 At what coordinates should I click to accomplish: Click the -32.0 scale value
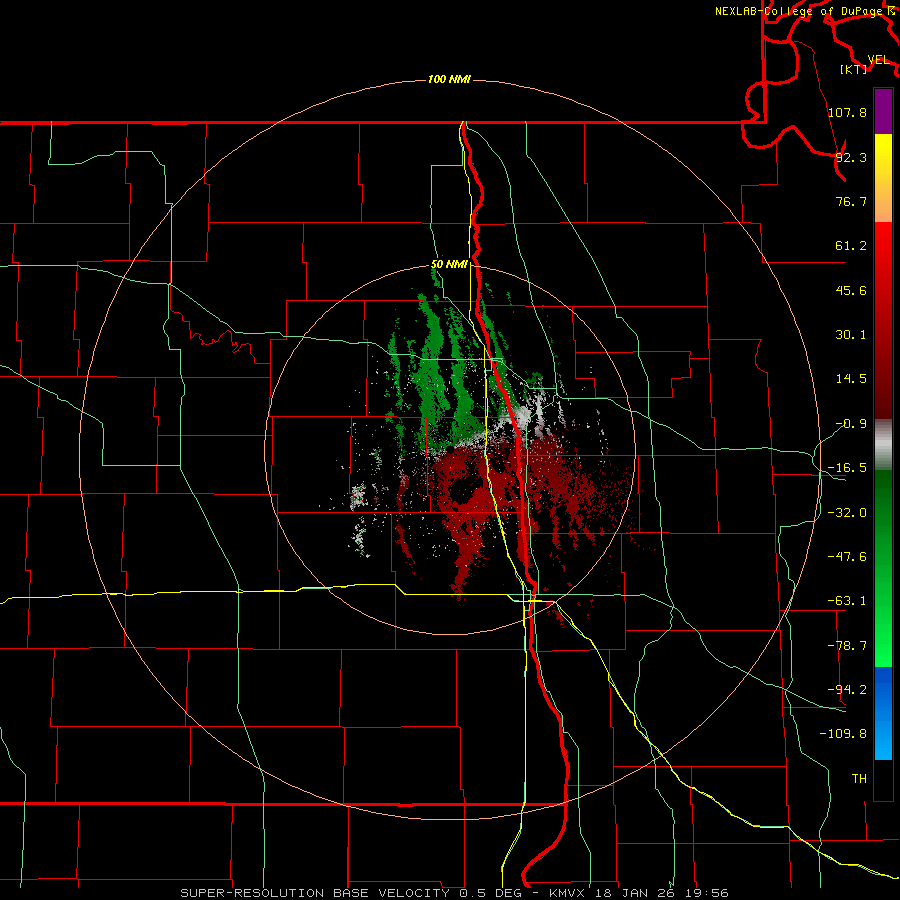847,513
